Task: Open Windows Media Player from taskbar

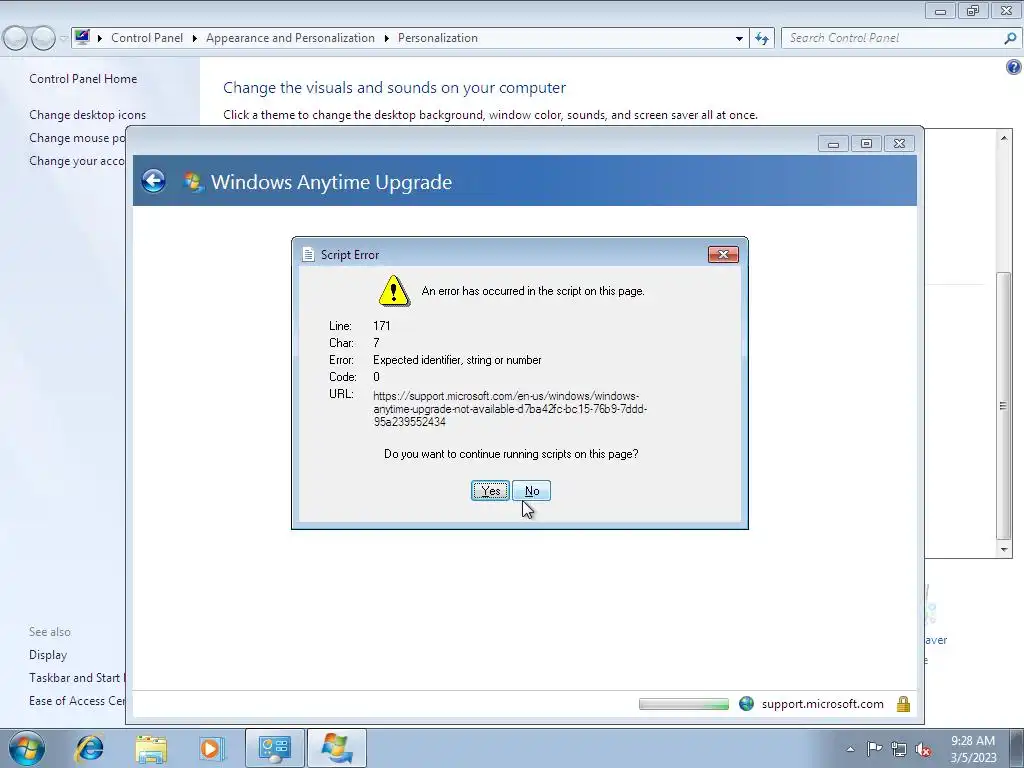Action: click(212, 748)
